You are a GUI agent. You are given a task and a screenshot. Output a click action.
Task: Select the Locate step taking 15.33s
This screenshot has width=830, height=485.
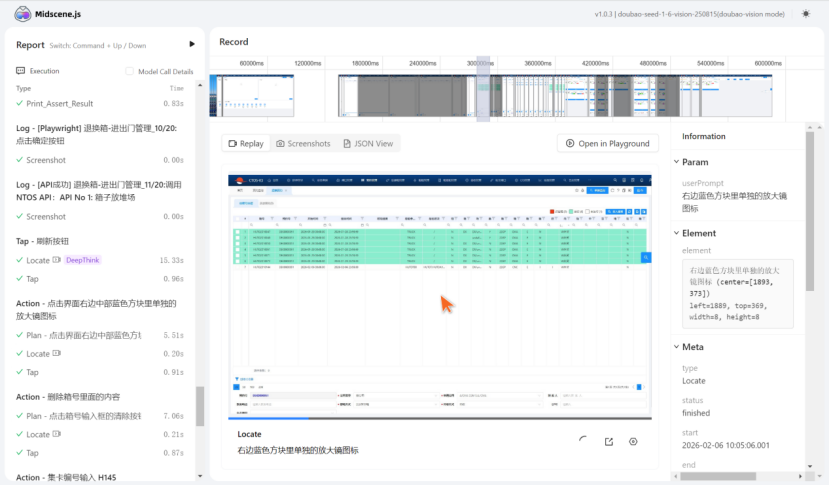click(x=100, y=260)
